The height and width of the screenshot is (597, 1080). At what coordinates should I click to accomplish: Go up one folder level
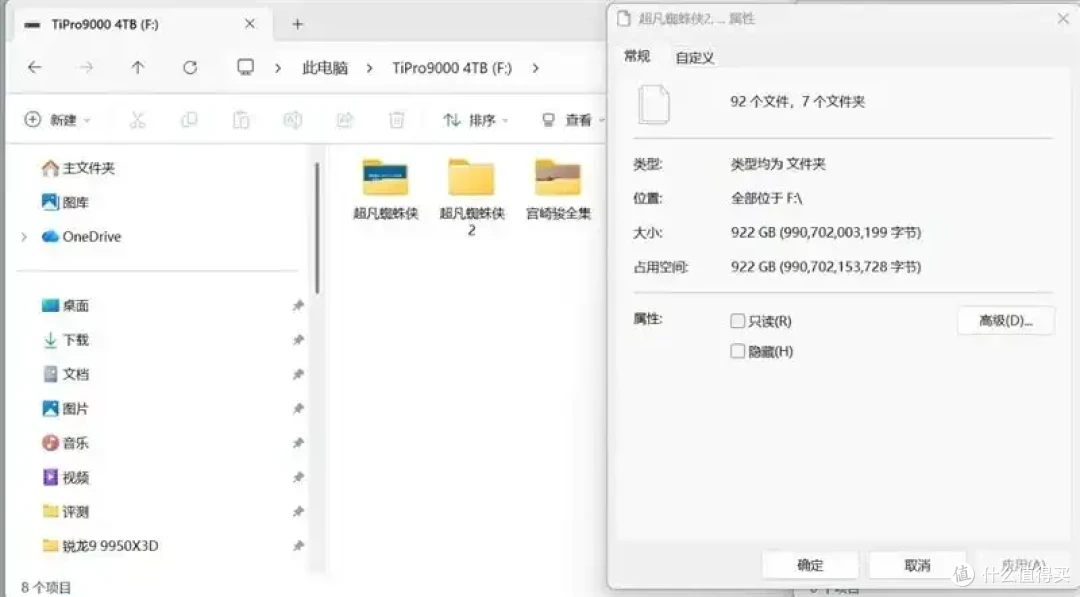click(x=138, y=67)
